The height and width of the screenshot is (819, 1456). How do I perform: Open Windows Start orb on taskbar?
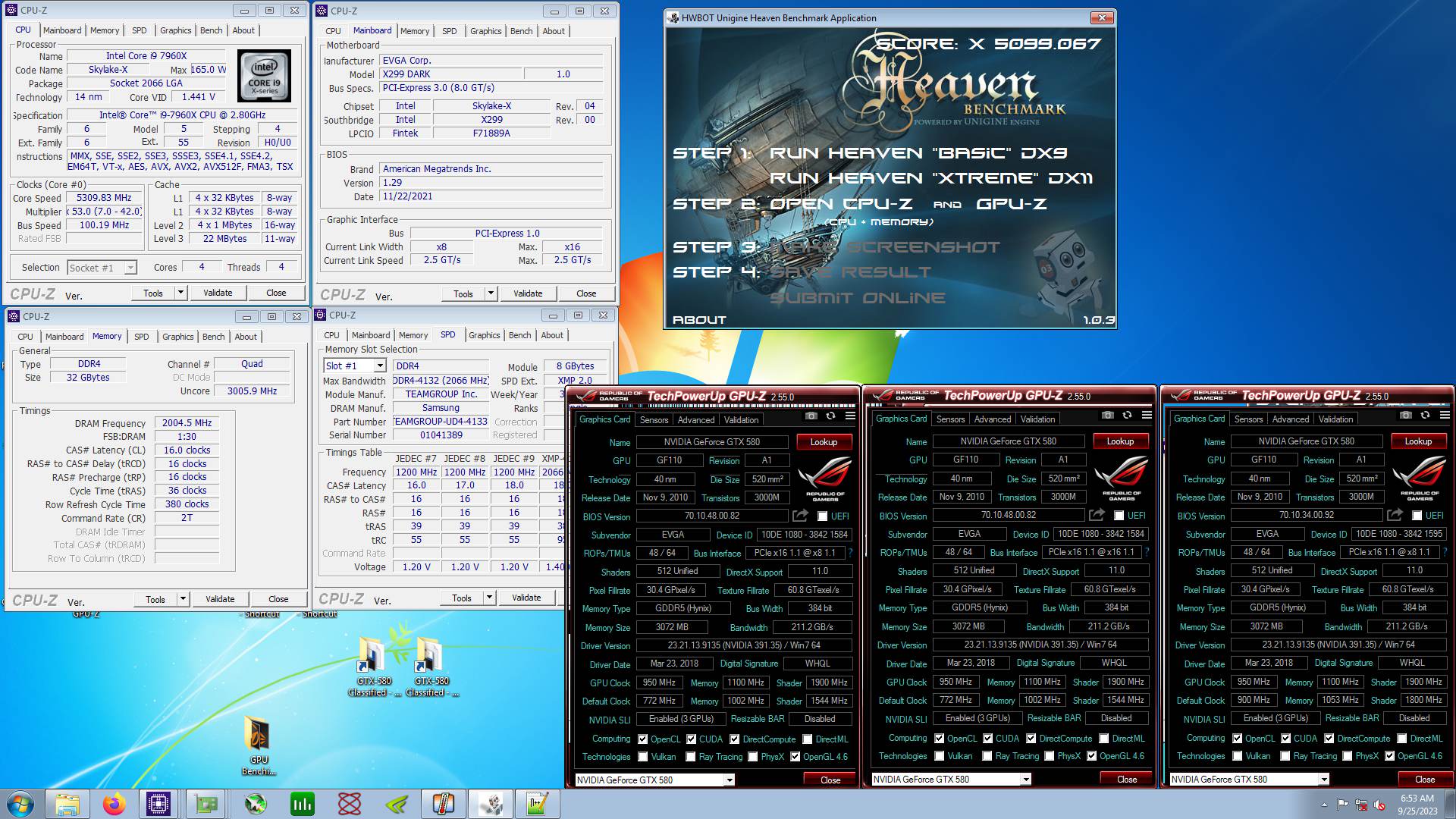(x=20, y=804)
